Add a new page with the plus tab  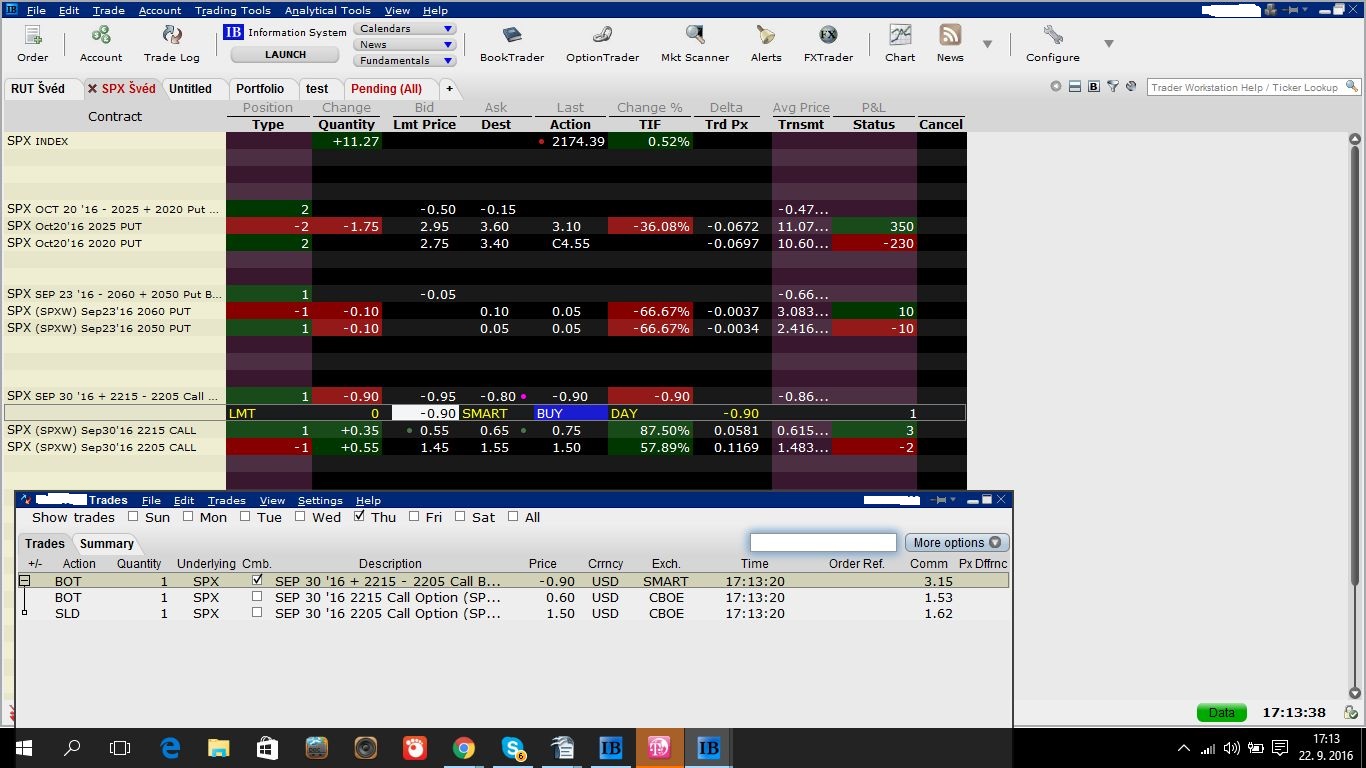pos(449,88)
